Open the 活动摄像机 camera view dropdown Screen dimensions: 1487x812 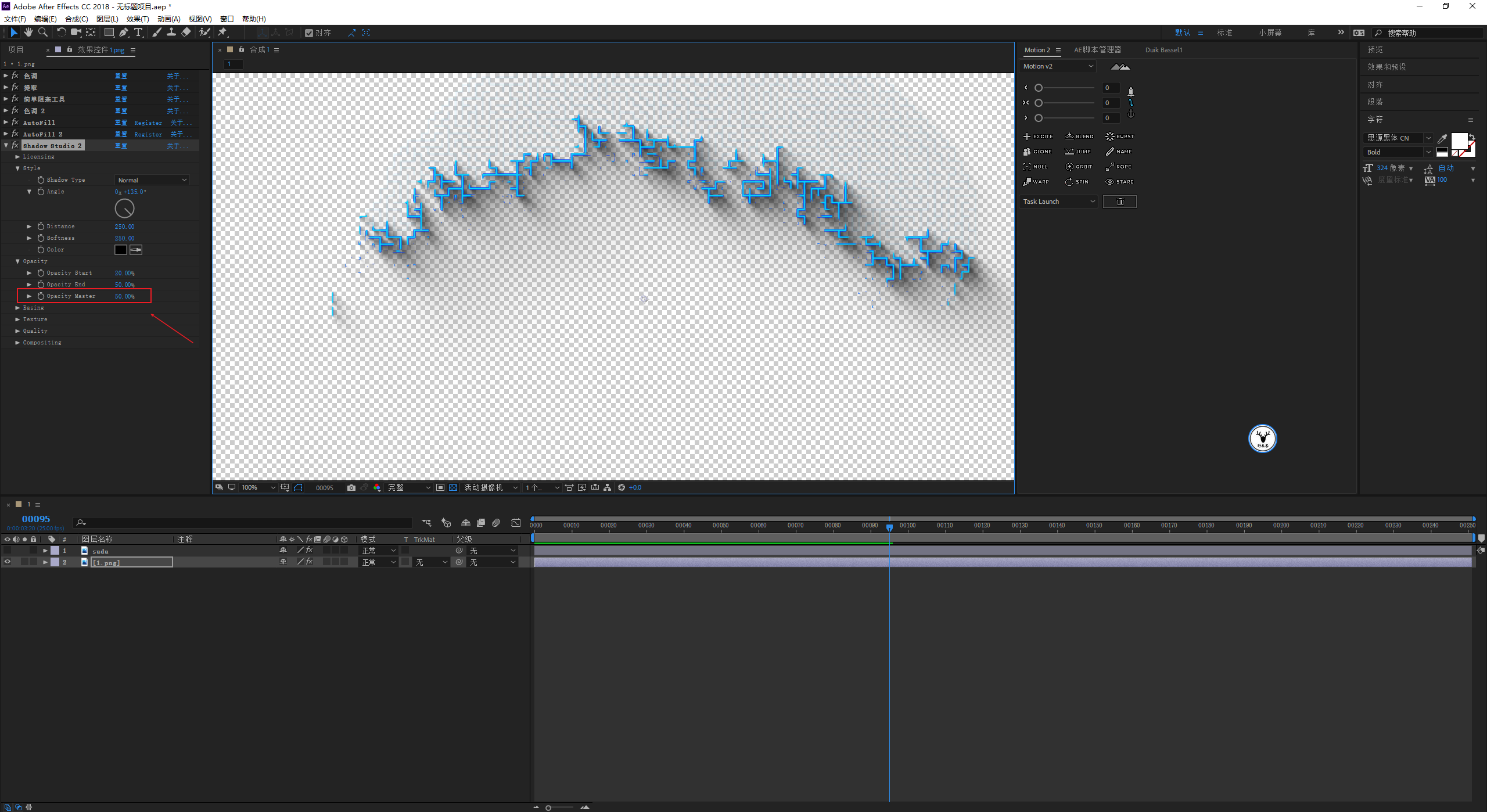(491, 488)
